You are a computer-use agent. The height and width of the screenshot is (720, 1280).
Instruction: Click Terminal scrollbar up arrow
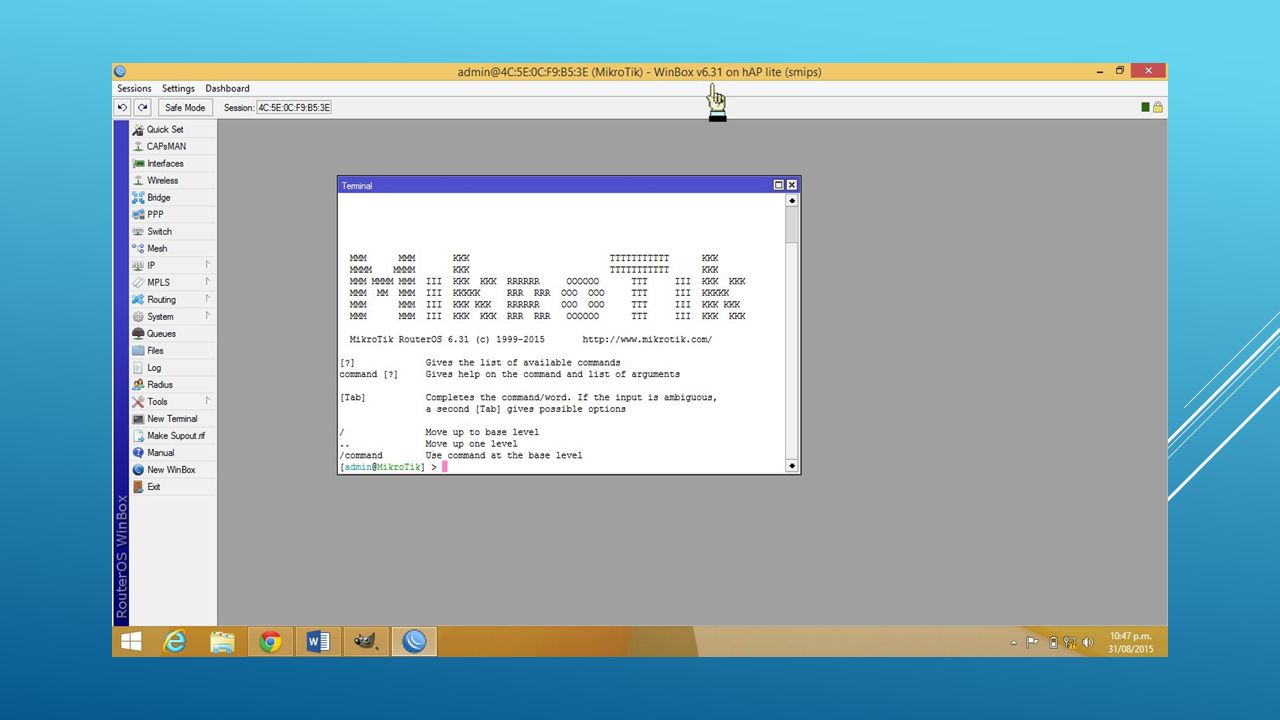point(792,201)
